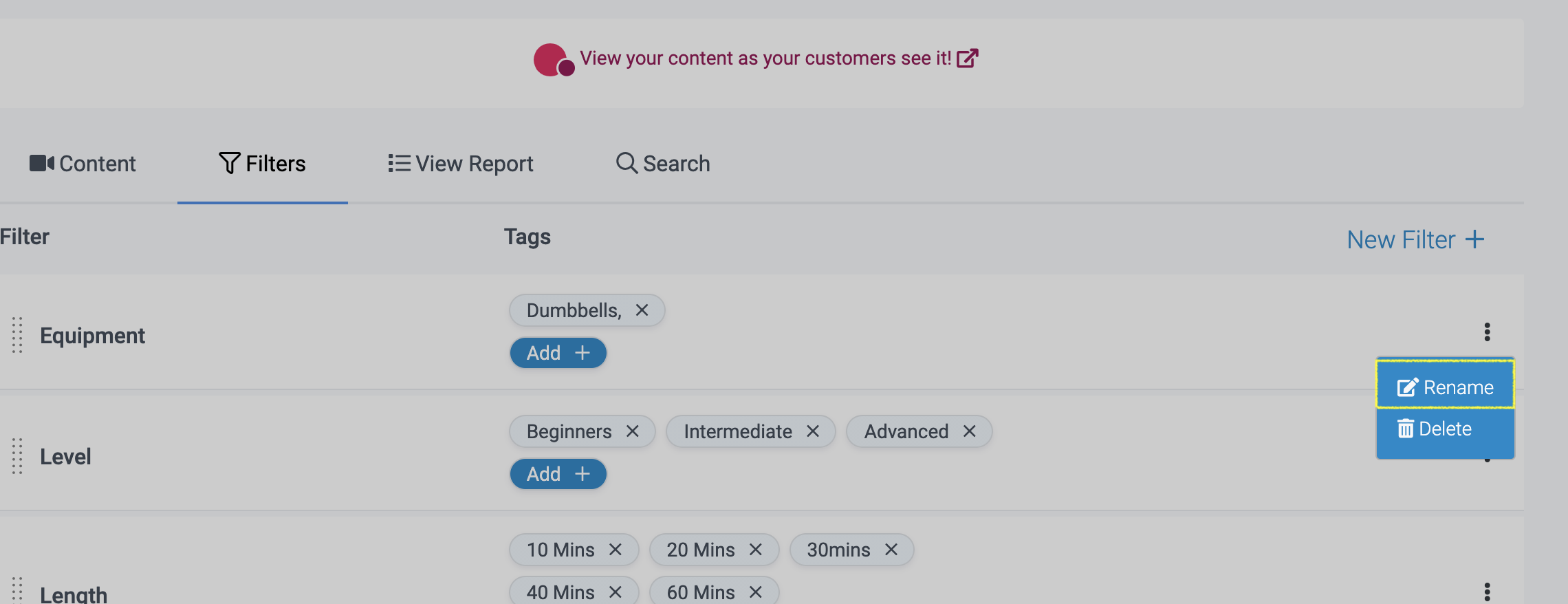Click Add button for Level tags
Screen dimensions: 1568x604
click(558, 474)
